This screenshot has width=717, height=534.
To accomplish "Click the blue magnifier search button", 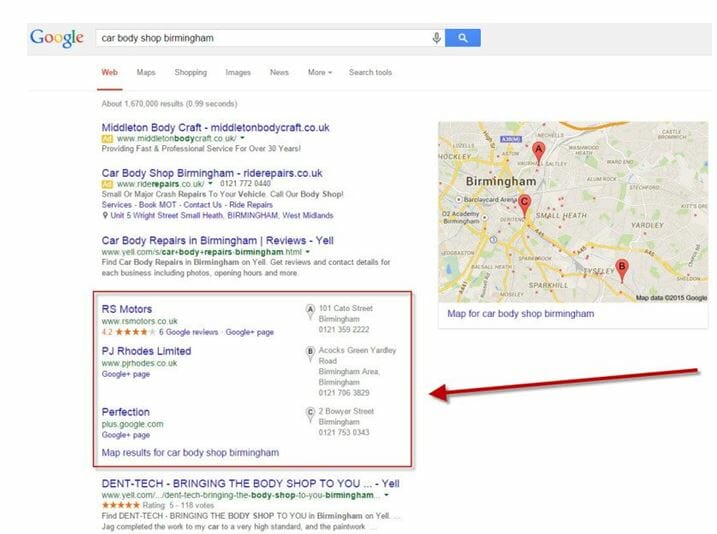I will [463, 38].
